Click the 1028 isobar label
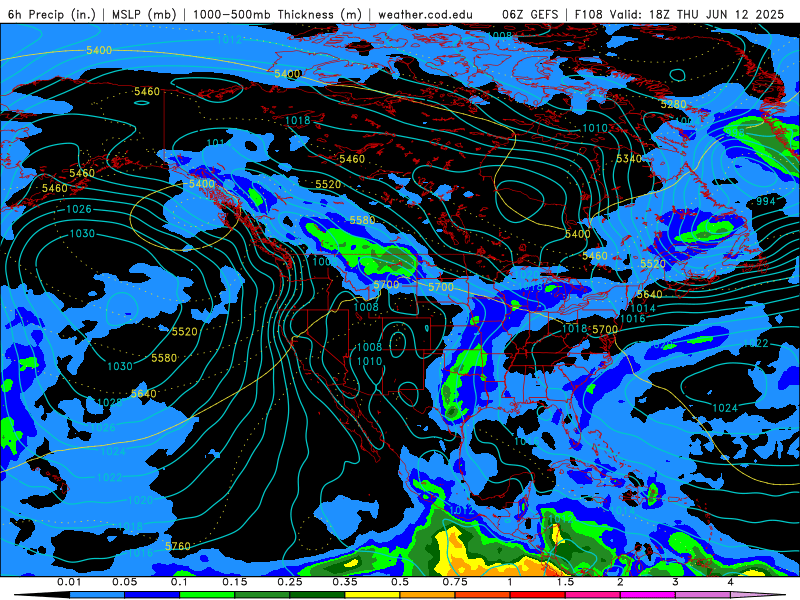 coord(109,403)
